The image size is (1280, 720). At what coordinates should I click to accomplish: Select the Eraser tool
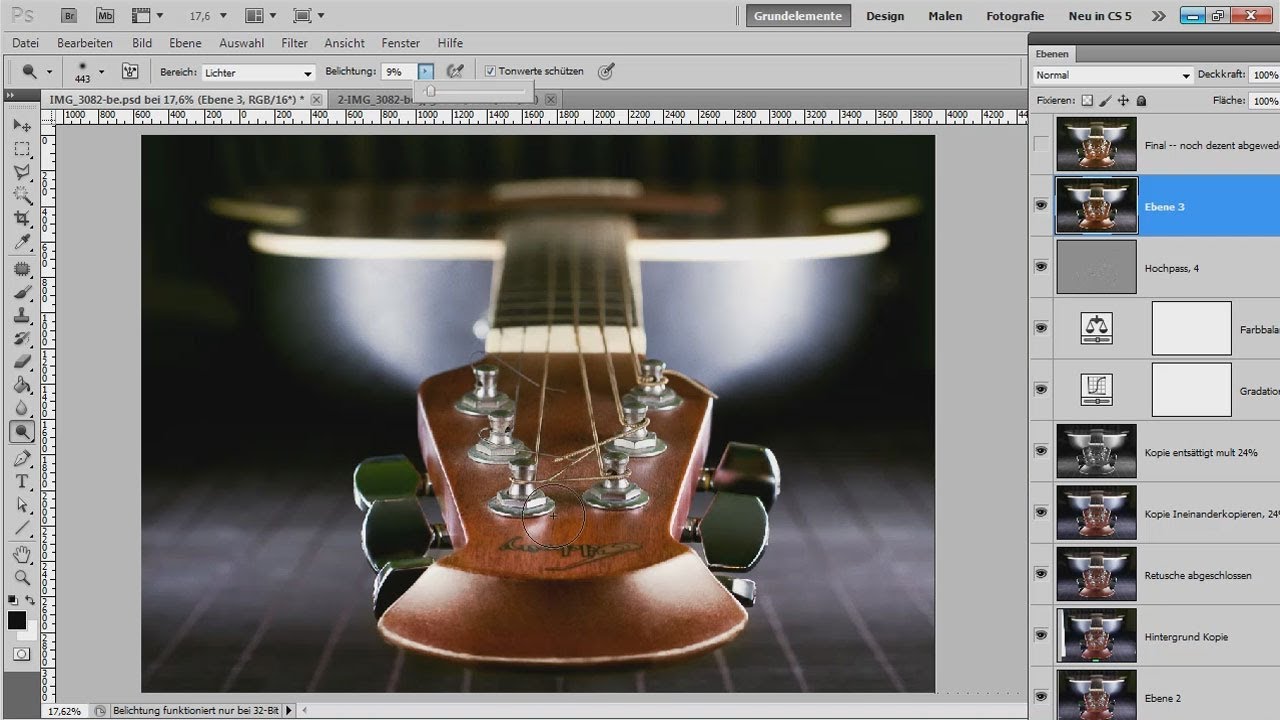[x=22, y=361]
